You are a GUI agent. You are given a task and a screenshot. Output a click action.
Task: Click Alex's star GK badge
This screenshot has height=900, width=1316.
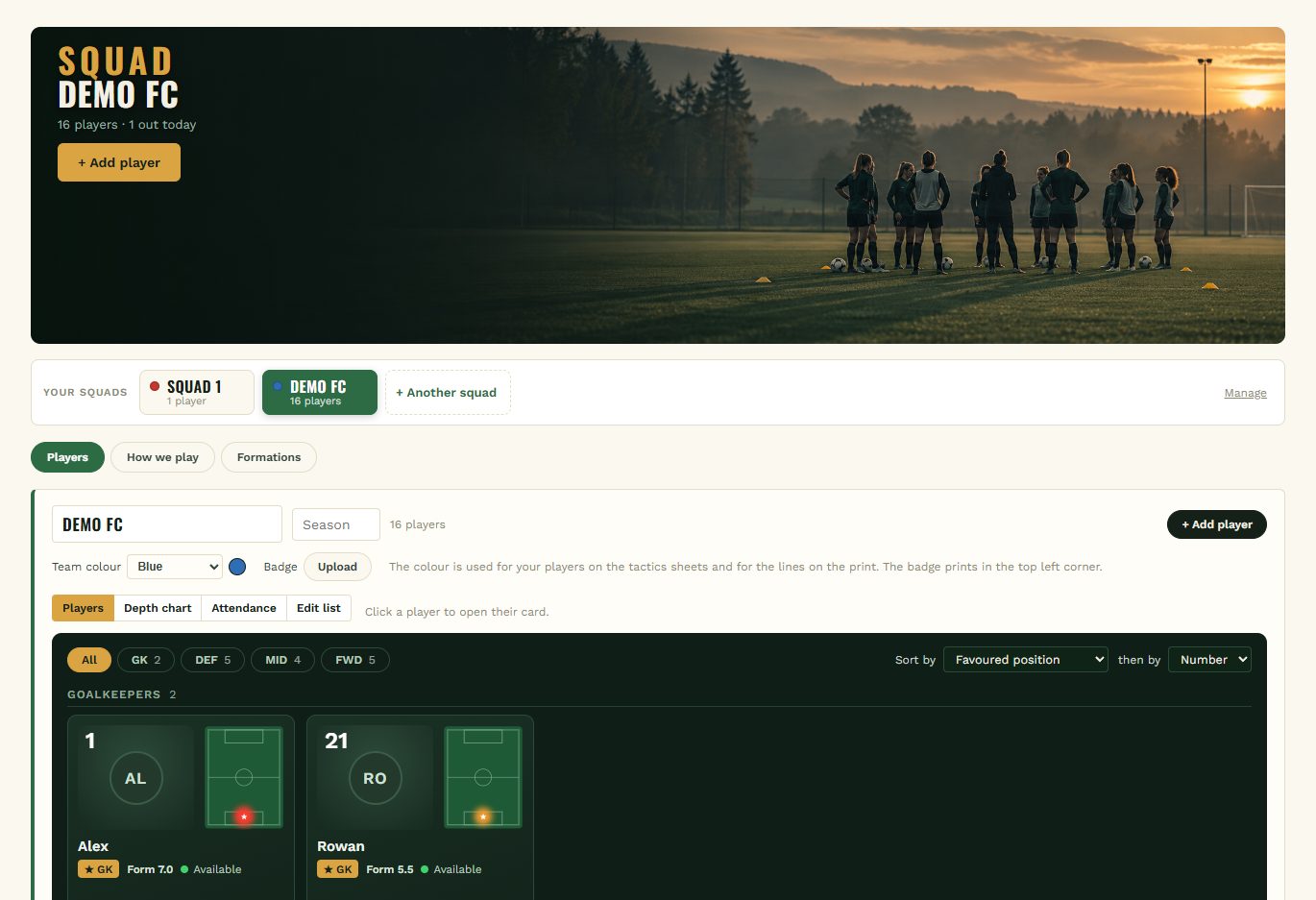(x=98, y=869)
